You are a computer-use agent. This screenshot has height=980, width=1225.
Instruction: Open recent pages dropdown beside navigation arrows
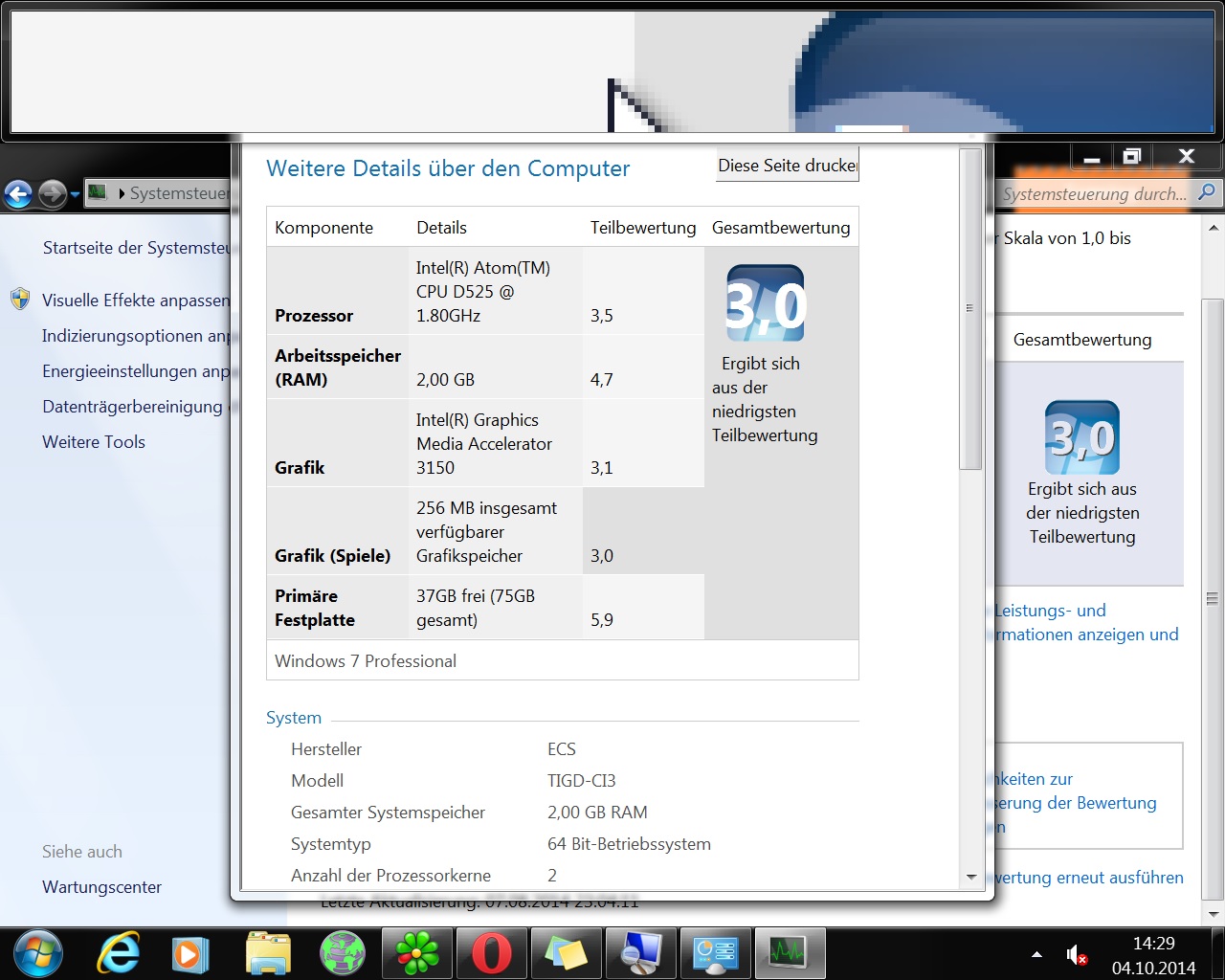pos(75,194)
